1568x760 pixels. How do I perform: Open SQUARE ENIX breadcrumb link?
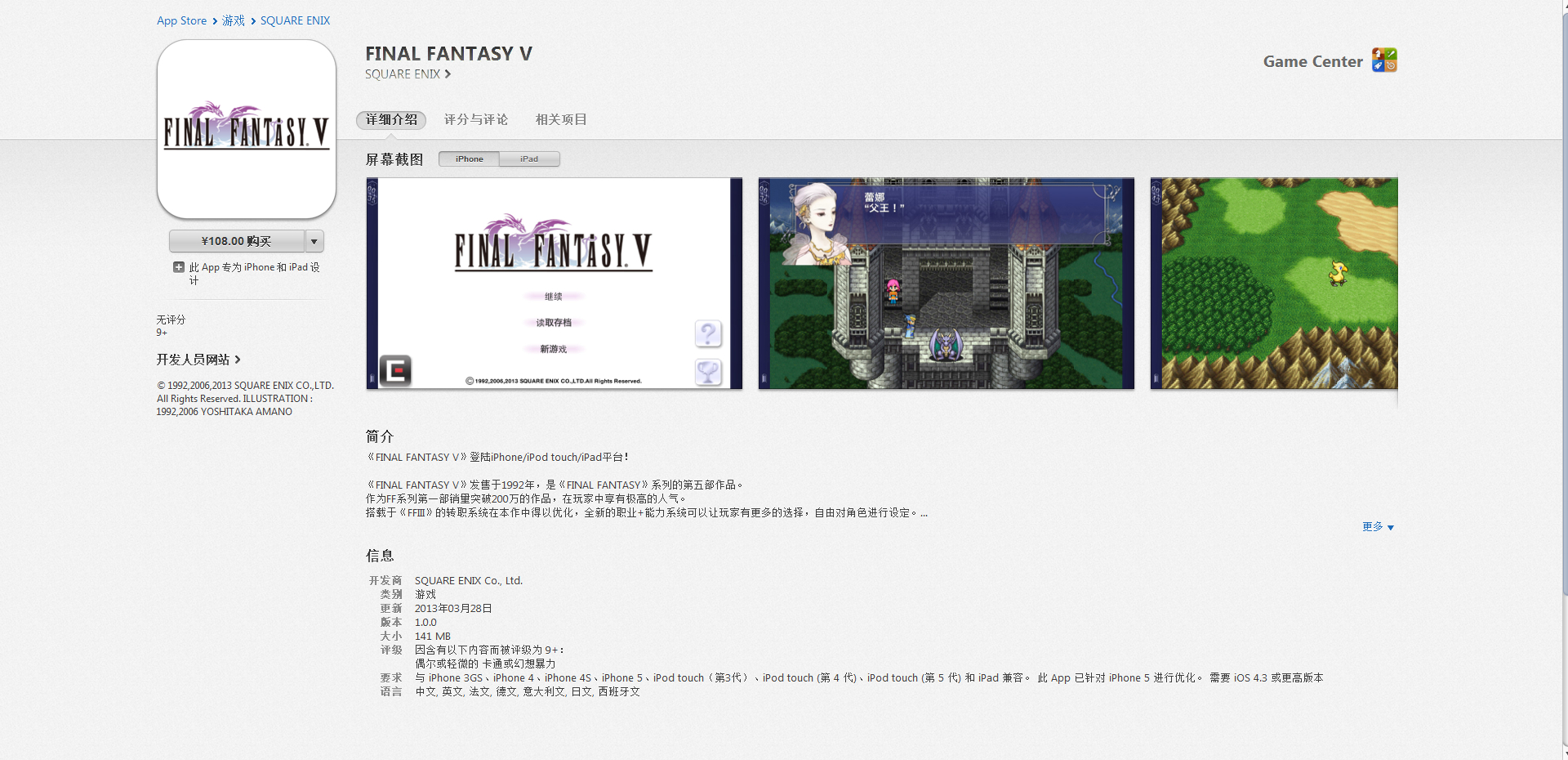(295, 20)
